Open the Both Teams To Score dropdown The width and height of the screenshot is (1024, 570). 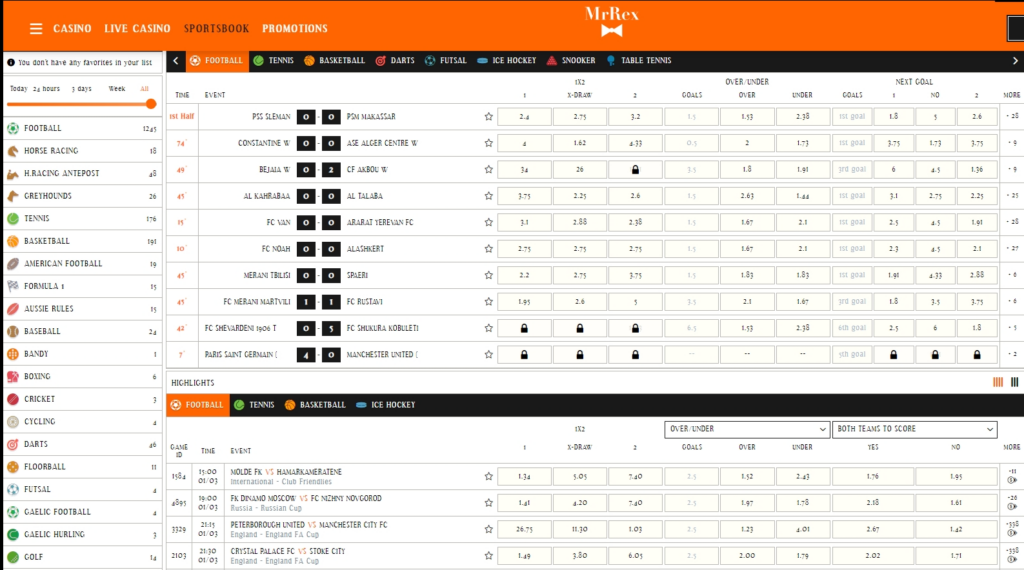(x=914, y=429)
